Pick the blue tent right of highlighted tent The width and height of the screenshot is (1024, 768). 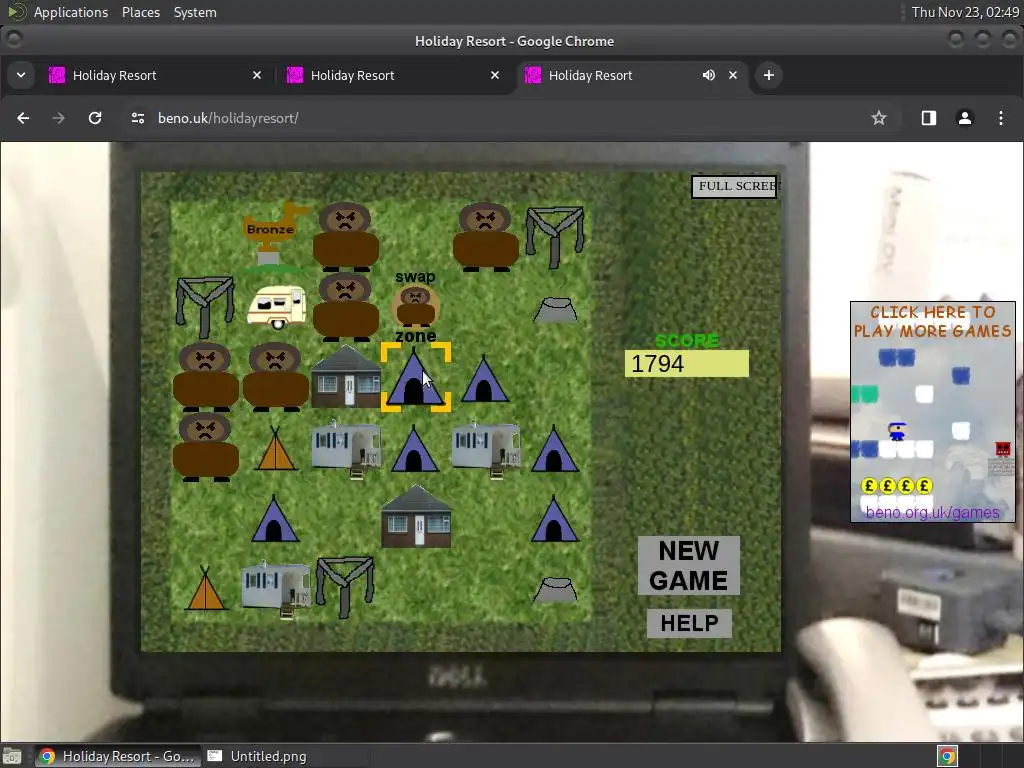(485, 378)
